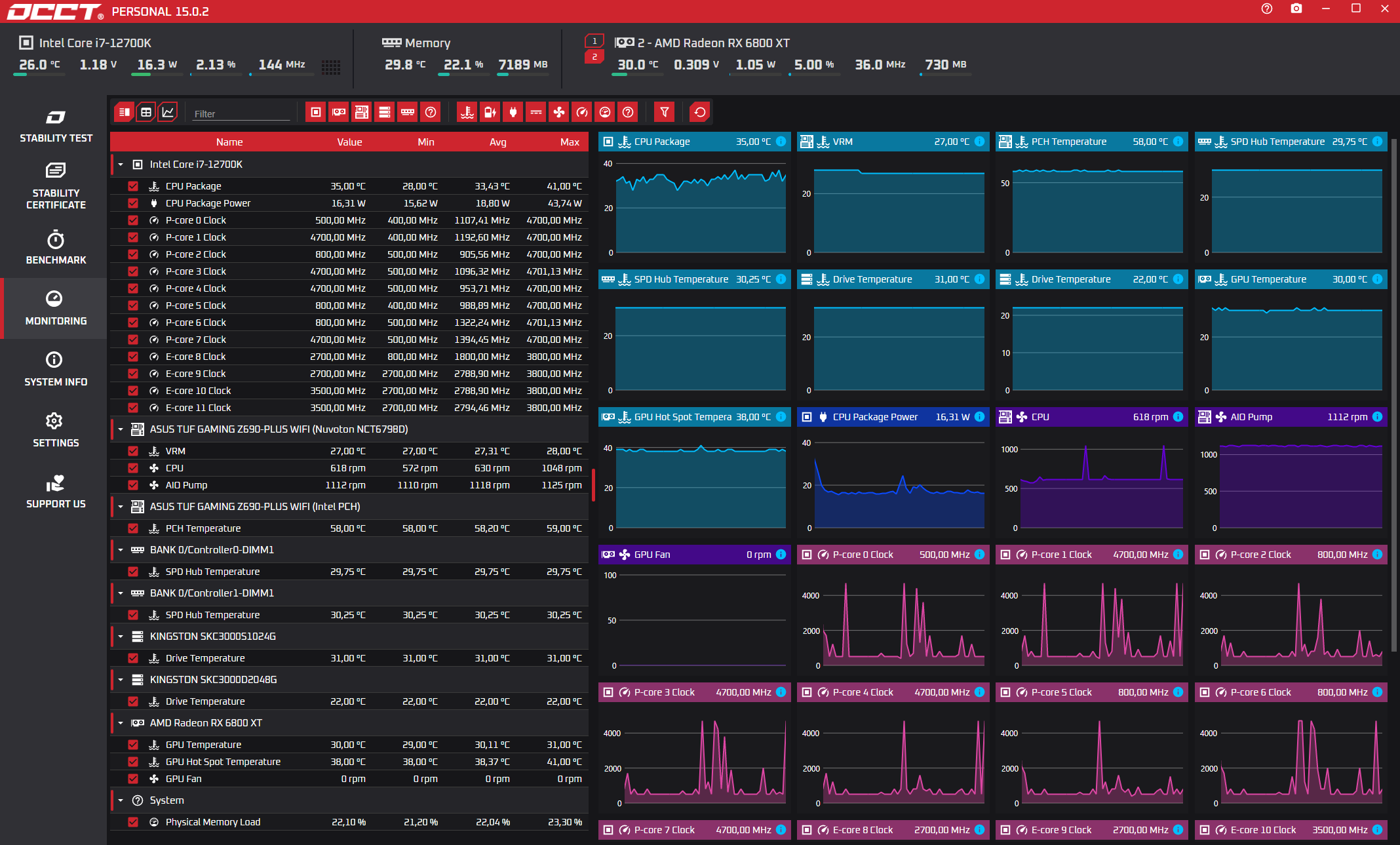Click the temperature sensor filter icon

(x=467, y=112)
